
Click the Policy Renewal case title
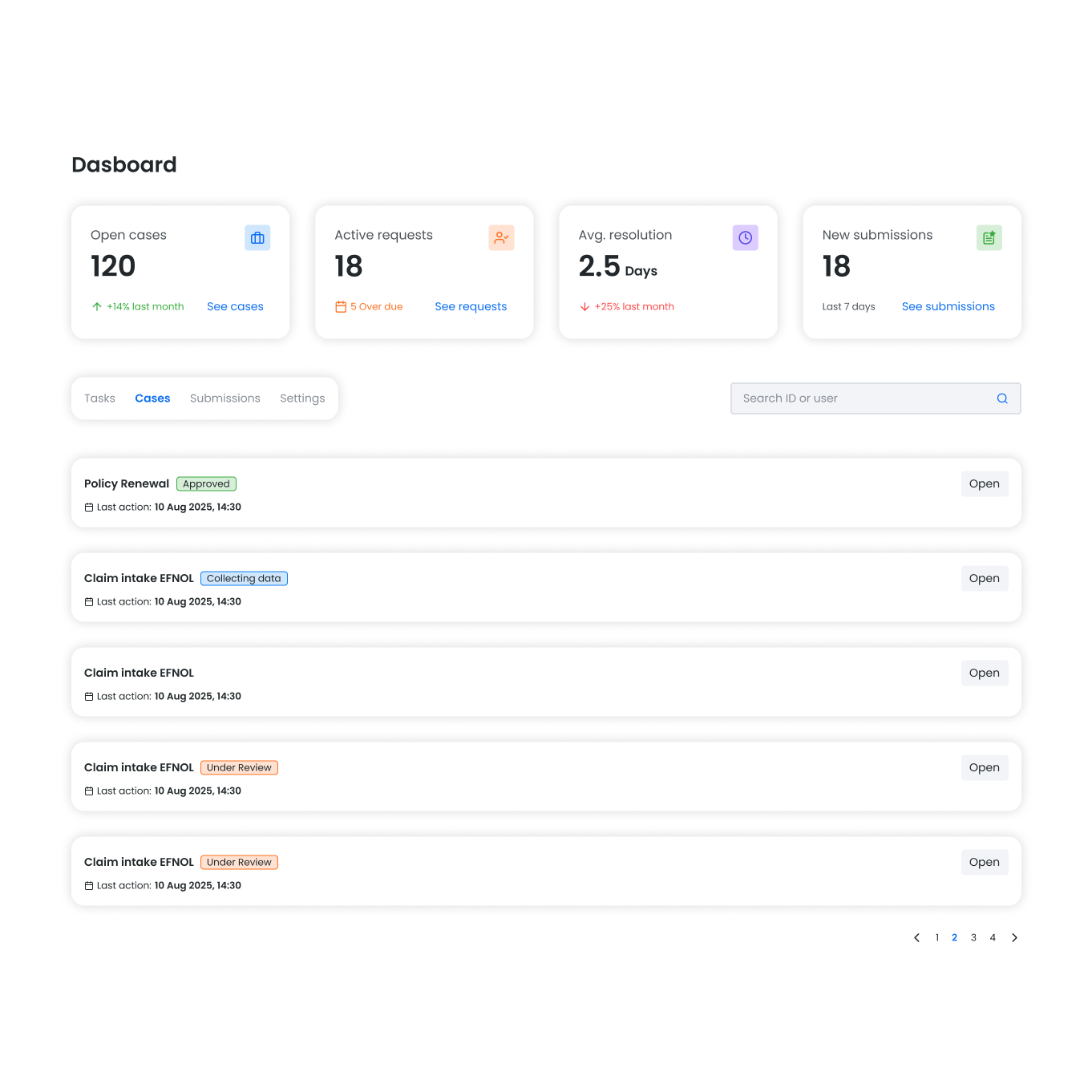127,483
